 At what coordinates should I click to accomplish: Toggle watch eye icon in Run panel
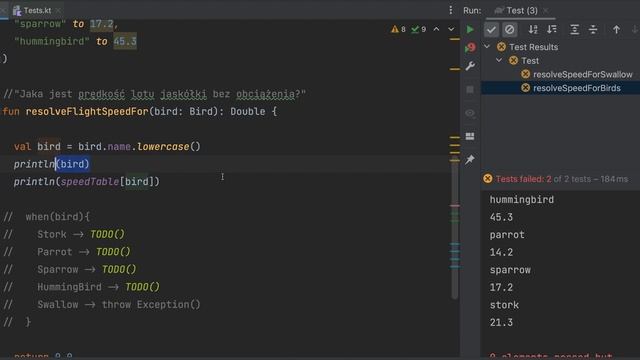point(470,113)
